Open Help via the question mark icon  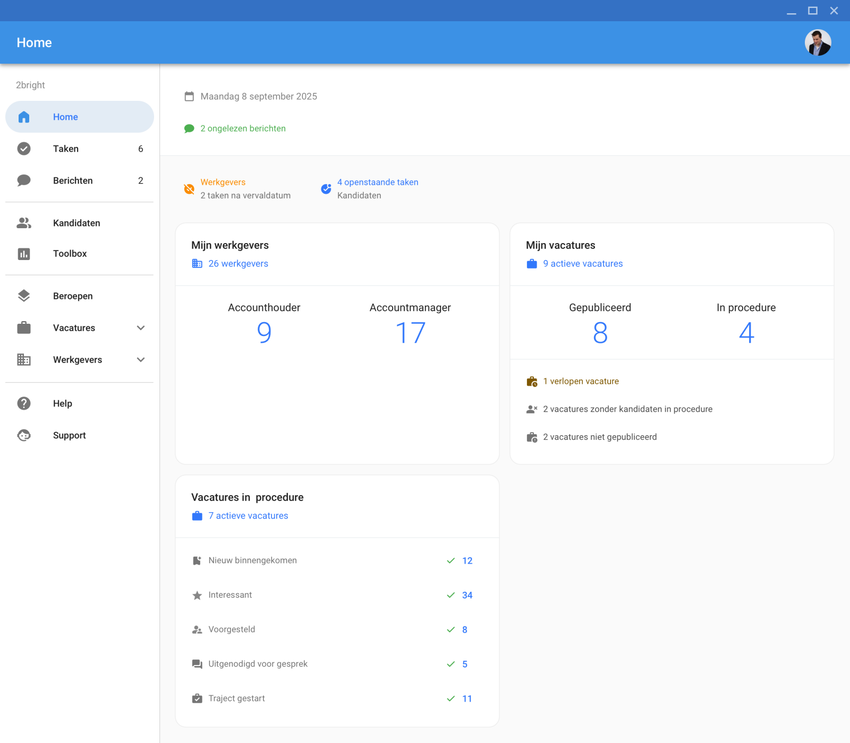tap(23, 403)
